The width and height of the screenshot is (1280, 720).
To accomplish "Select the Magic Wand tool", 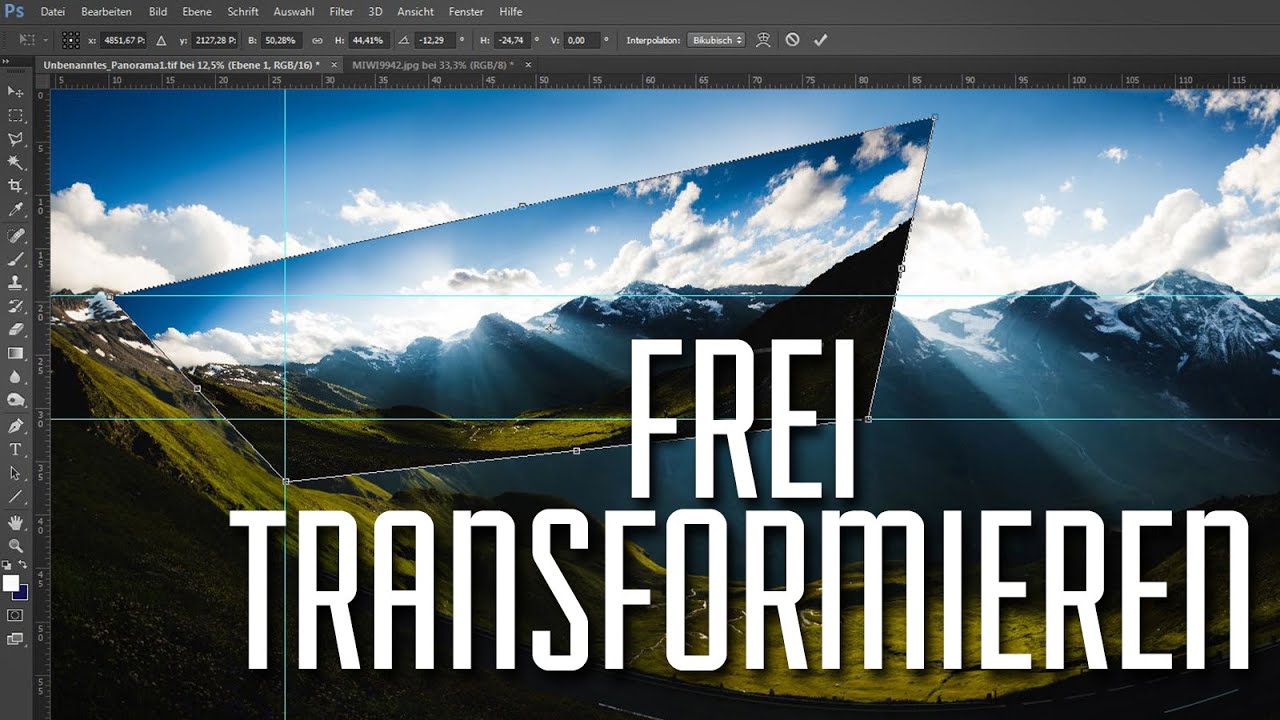I will click(15, 162).
